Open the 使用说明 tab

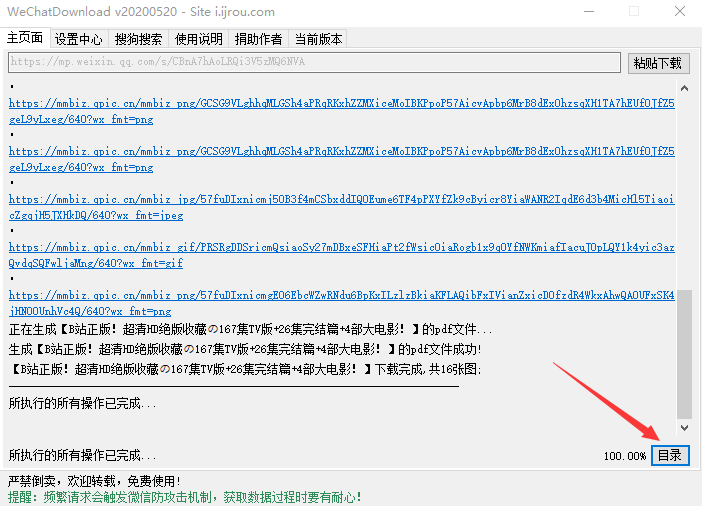coord(198,39)
